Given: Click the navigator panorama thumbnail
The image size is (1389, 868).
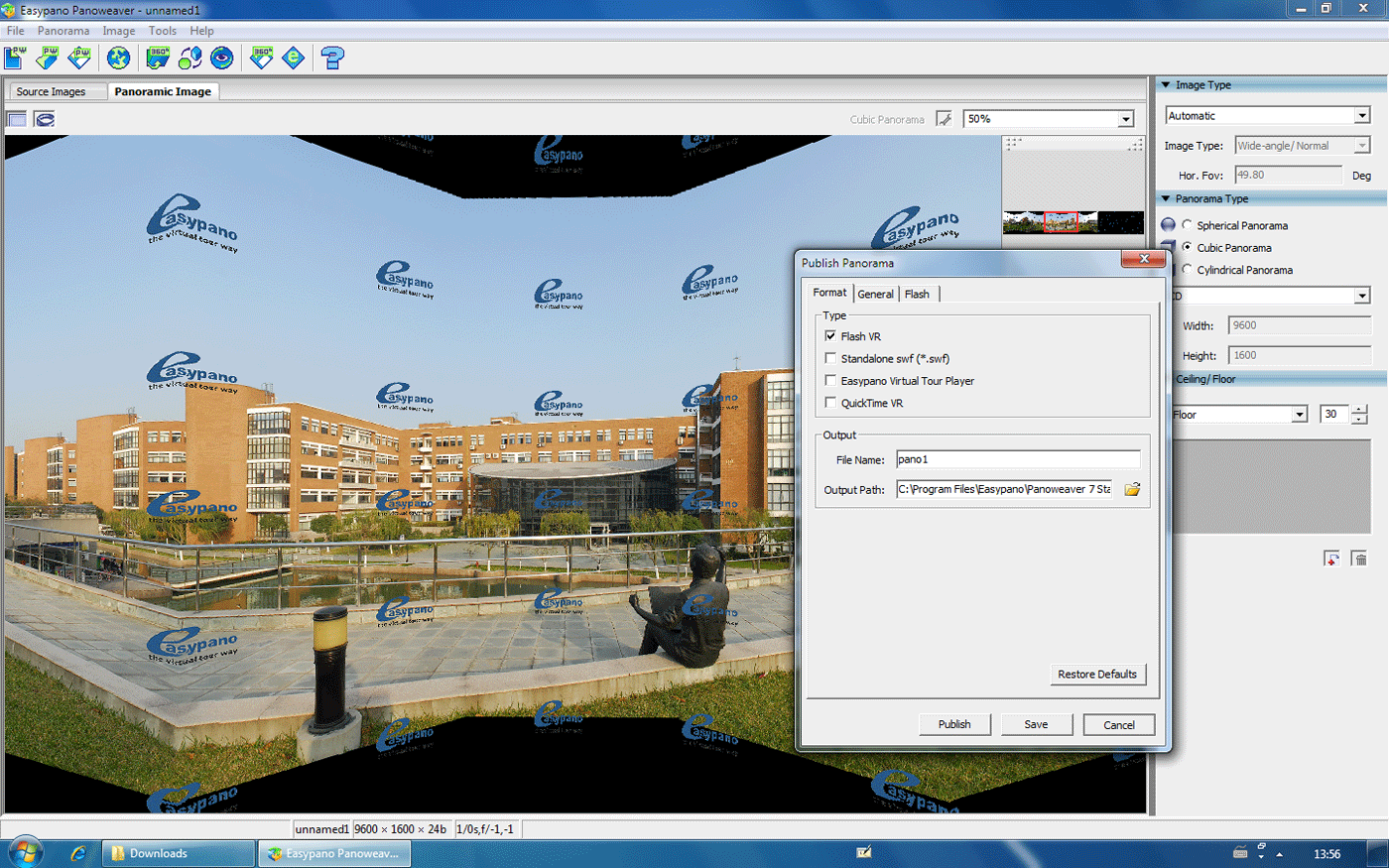Looking at the screenshot, I should coord(1073,222).
